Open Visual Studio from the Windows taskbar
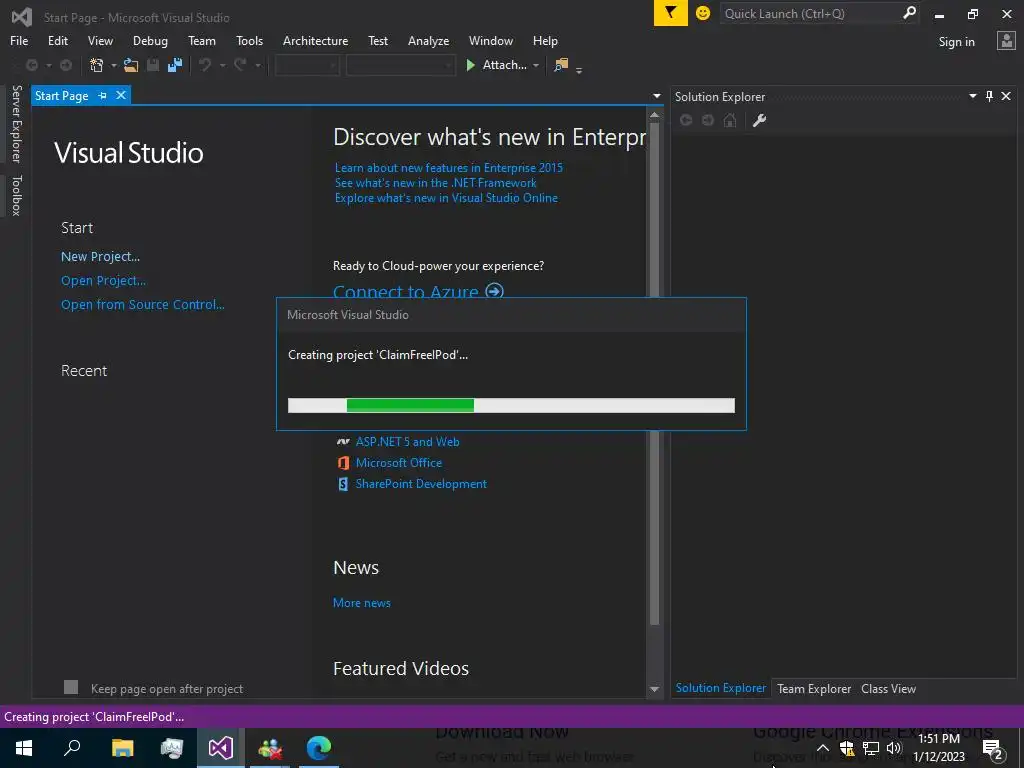Image resolution: width=1024 pixels, height=768 pixels. pos(221,748)
